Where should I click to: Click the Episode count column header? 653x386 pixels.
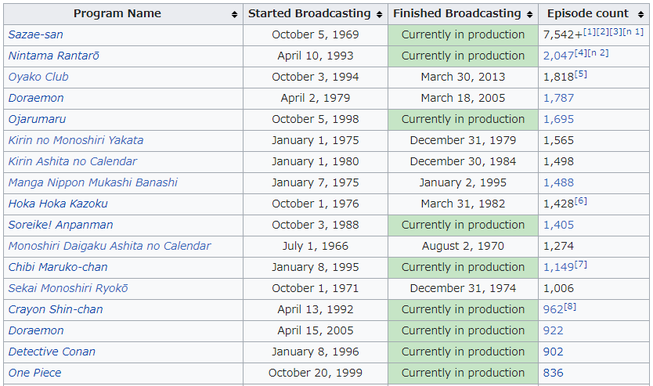pos(593,14)
